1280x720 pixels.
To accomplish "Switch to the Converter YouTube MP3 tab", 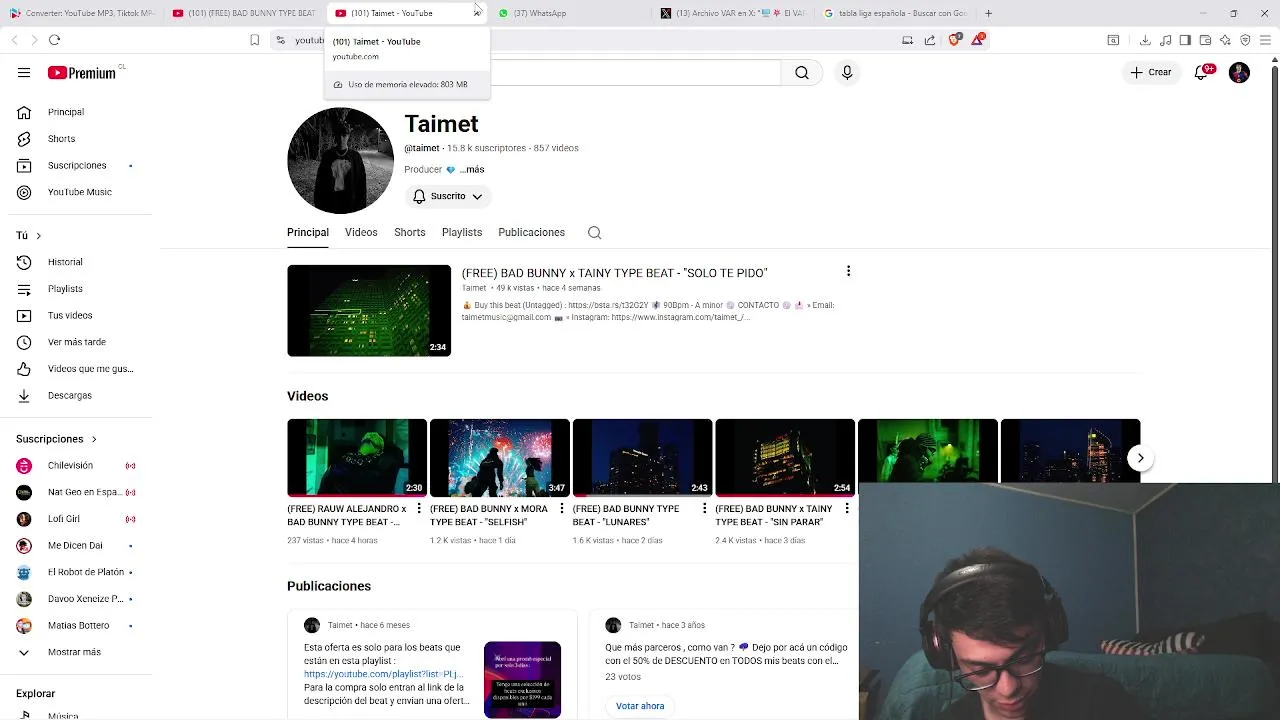I will tap(83, 13).
